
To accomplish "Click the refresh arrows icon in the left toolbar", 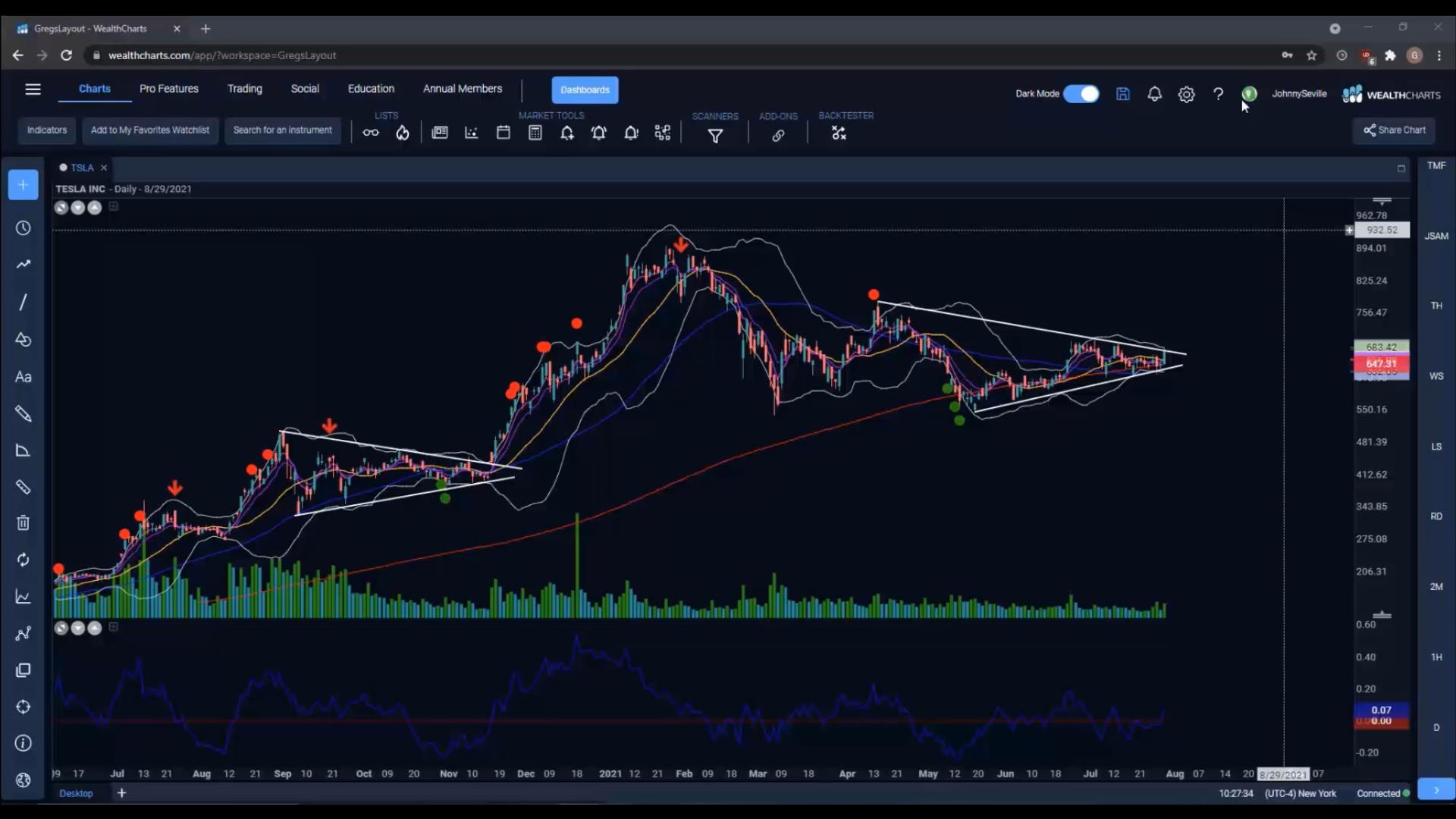I will coord(24,560).
